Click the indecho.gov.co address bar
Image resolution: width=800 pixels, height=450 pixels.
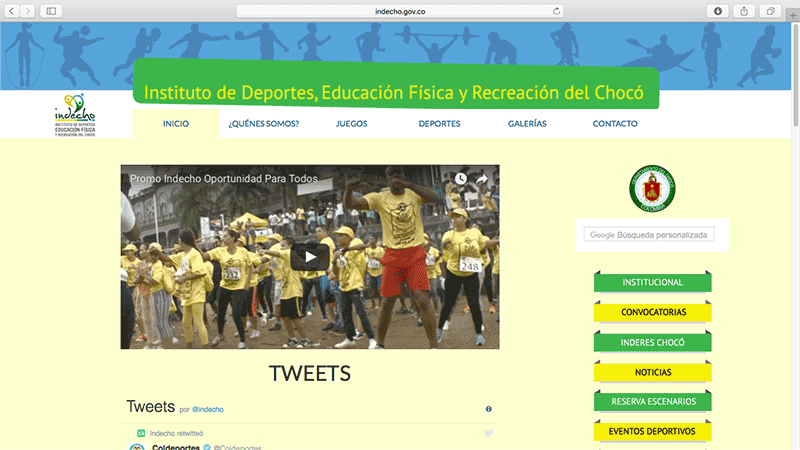coord(400,11)
